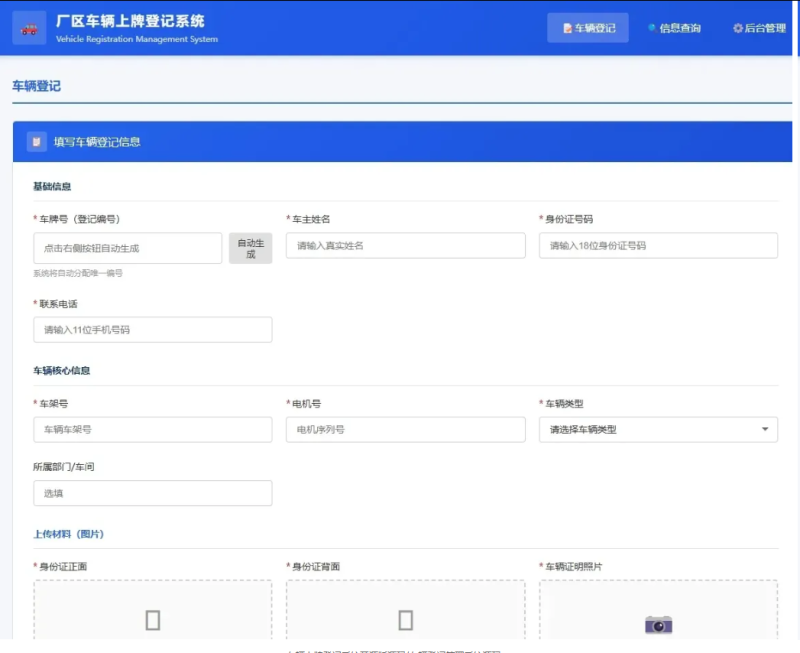Focus the 车主姓名 input field
800x653 pixels.
tap(406, 246)
